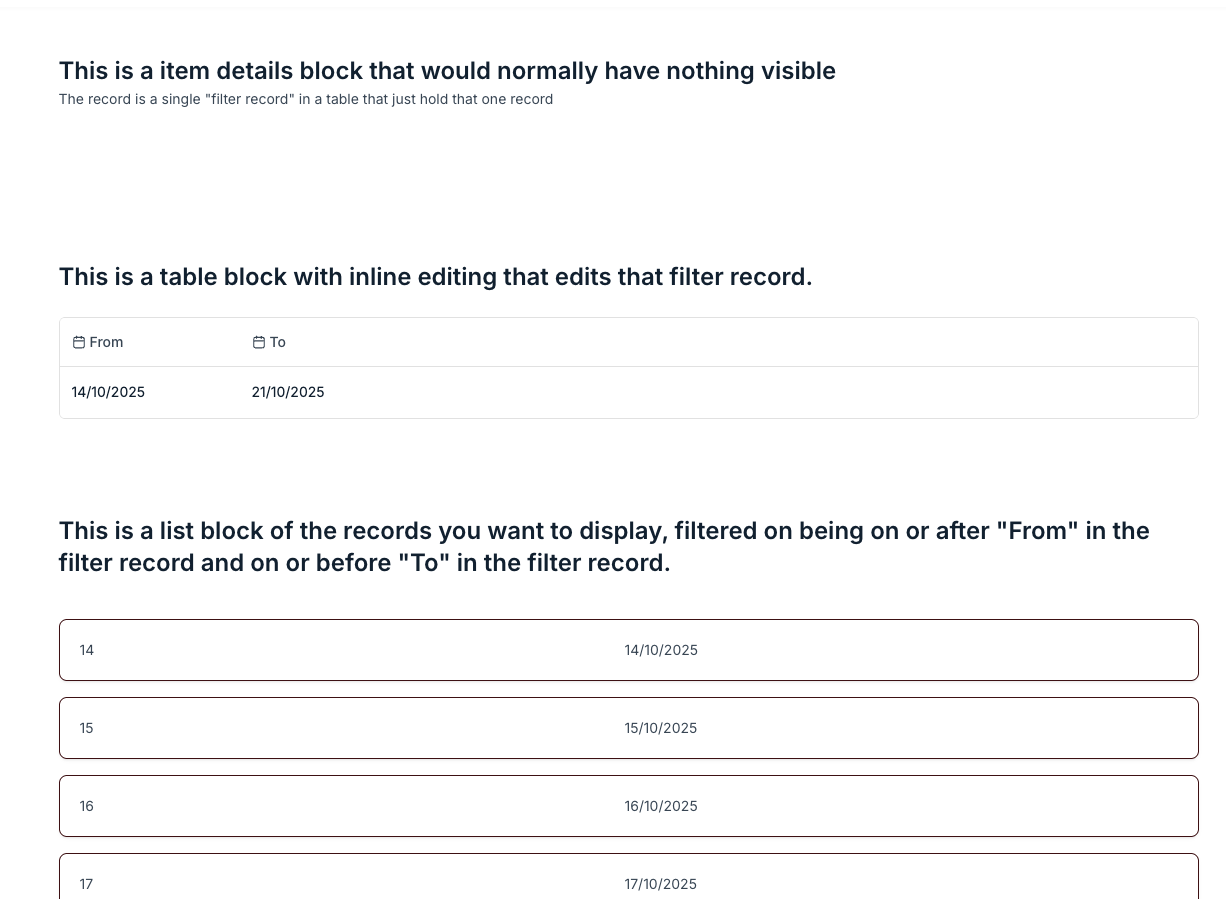Select the To column header label
The image size is (1226, 899).
[x=278, y=342]
